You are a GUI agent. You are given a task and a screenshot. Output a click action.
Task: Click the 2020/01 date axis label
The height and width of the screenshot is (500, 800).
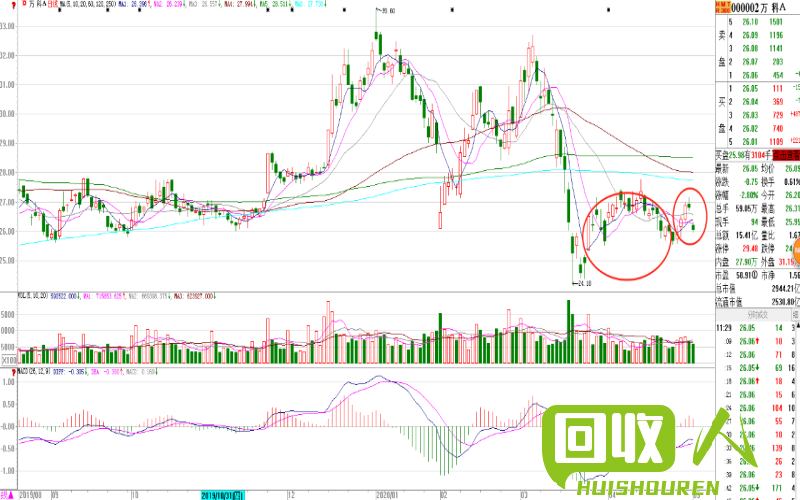pos(386,495)
